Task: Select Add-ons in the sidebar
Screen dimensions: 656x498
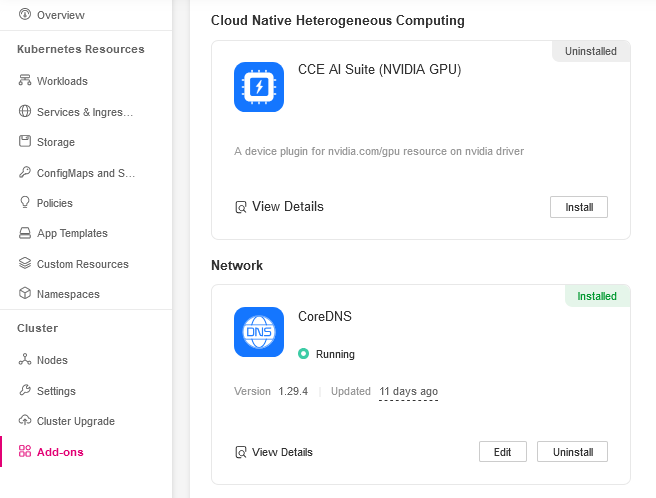Action: tap(60, 452)
